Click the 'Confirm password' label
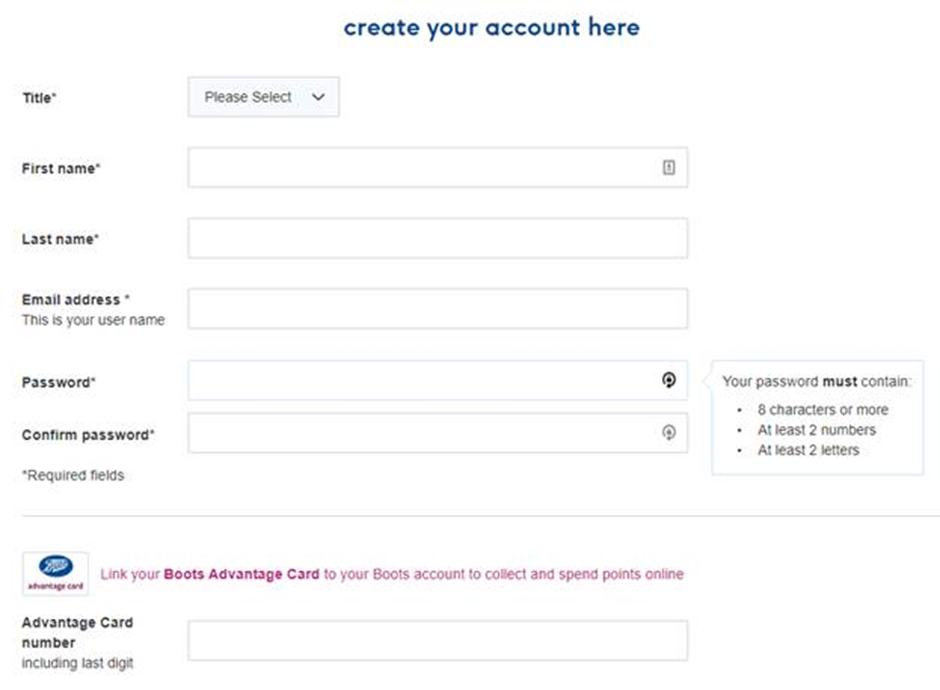 tap(88, 435)
